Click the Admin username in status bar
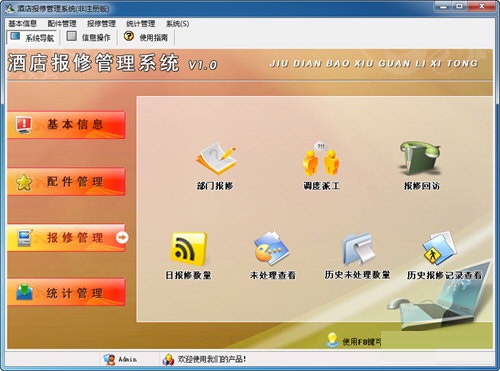 click(x=128, y=359)
